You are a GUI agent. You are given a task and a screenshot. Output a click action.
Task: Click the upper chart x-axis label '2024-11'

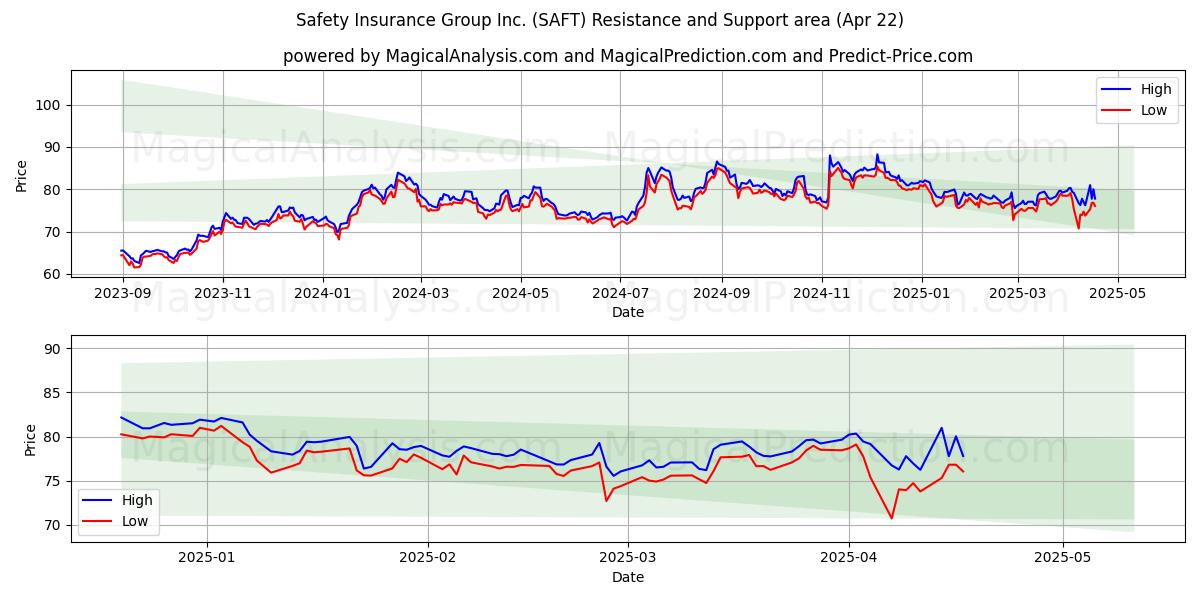coord(822,295)
